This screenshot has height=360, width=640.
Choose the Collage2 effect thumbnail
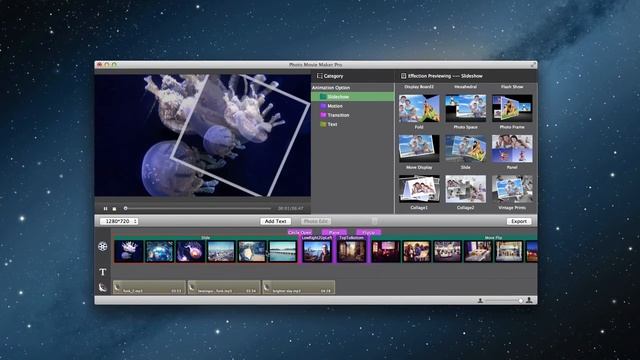pos(465,189)
